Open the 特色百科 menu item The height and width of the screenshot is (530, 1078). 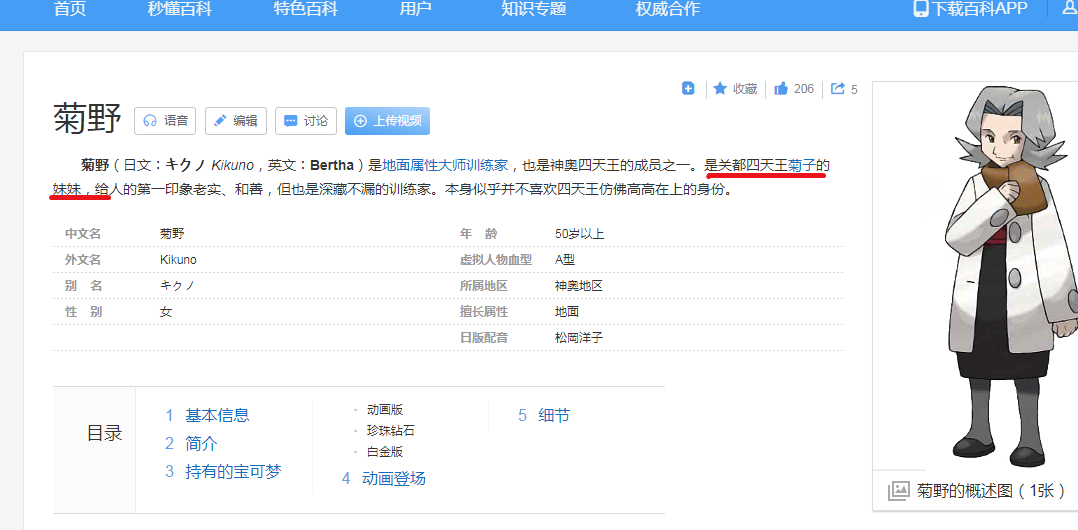pyautogui.click(x=306, y=9)
